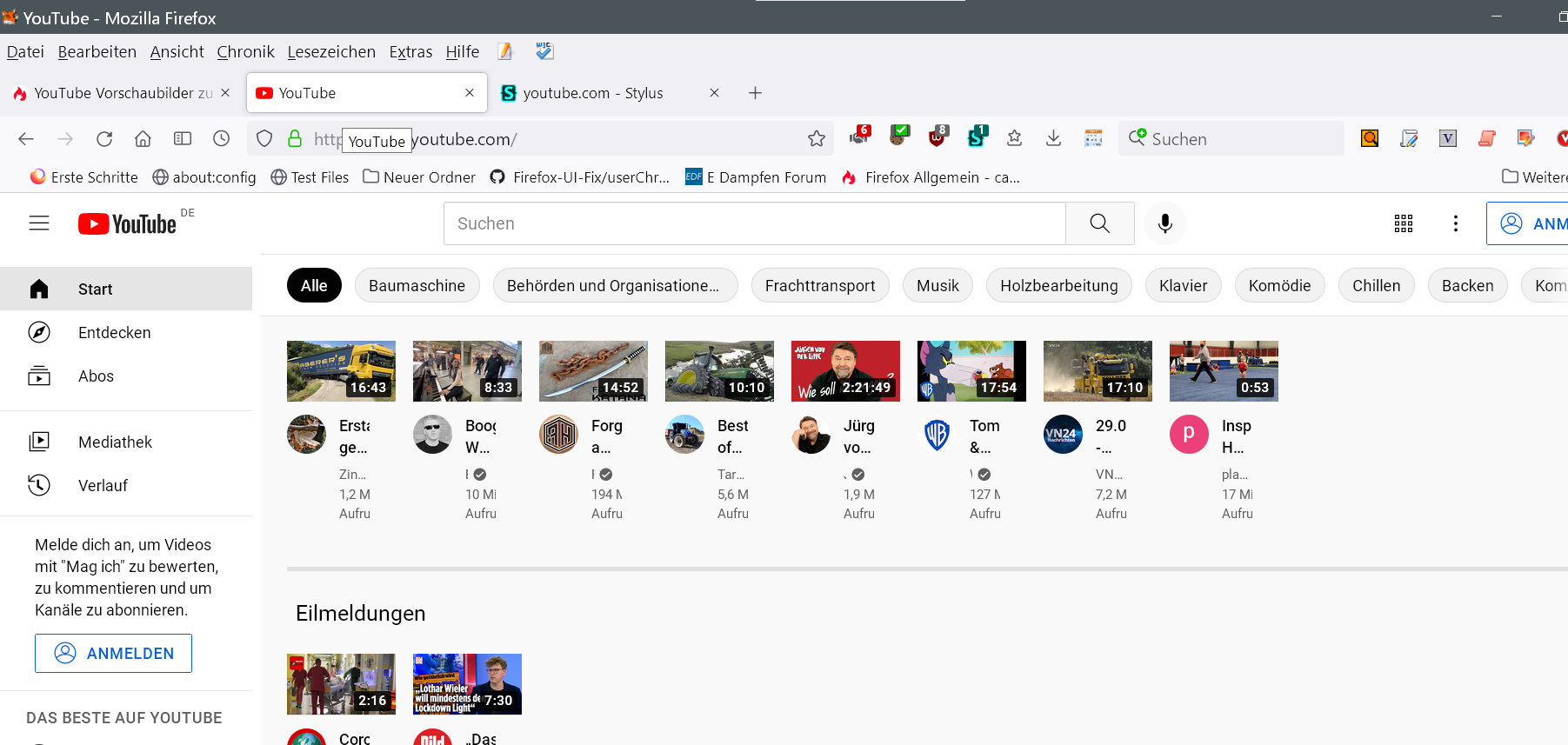Select the Musik filter chip

coord(937,286)
